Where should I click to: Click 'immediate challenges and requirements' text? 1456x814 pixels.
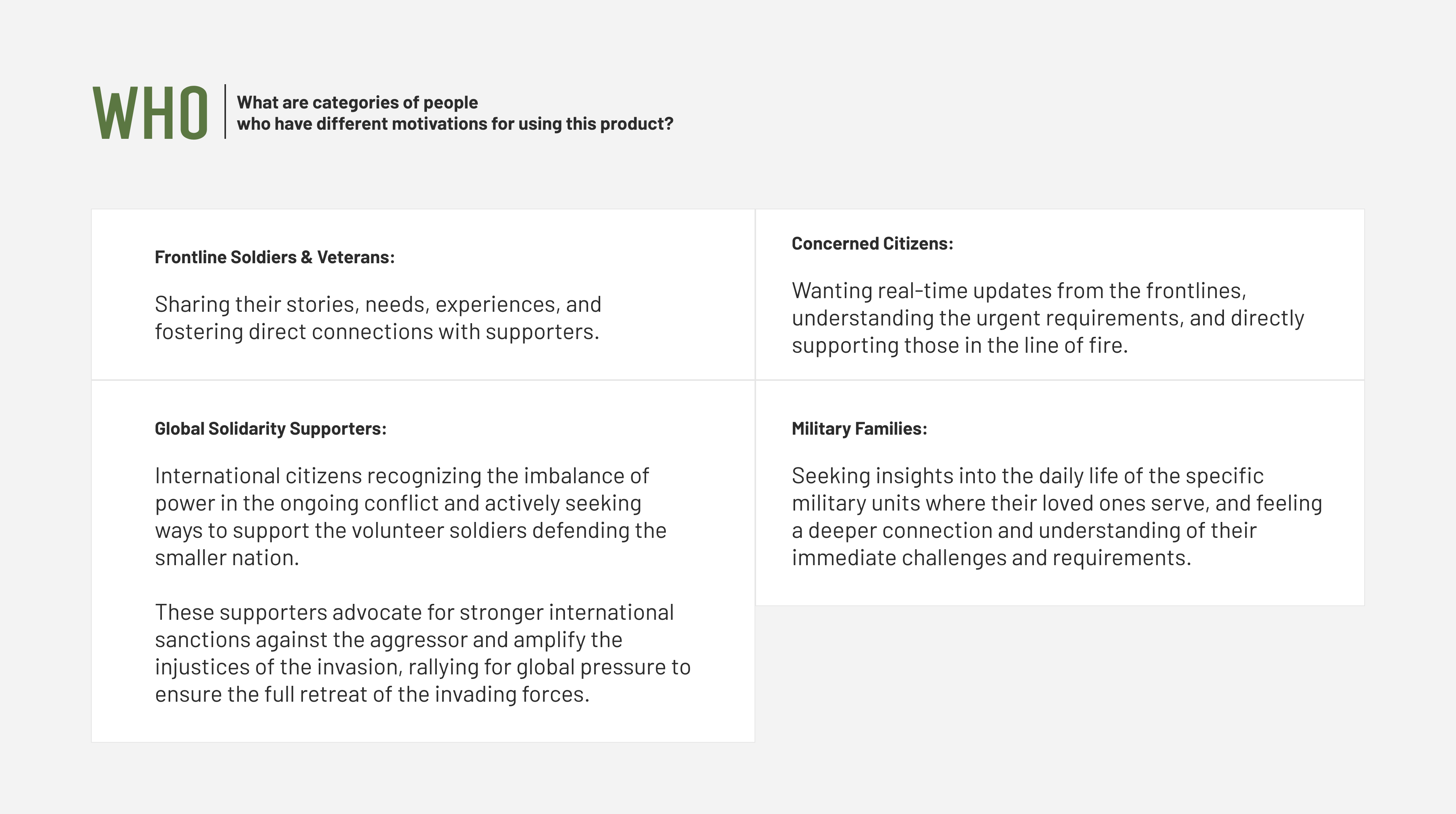tap(991, 558)
